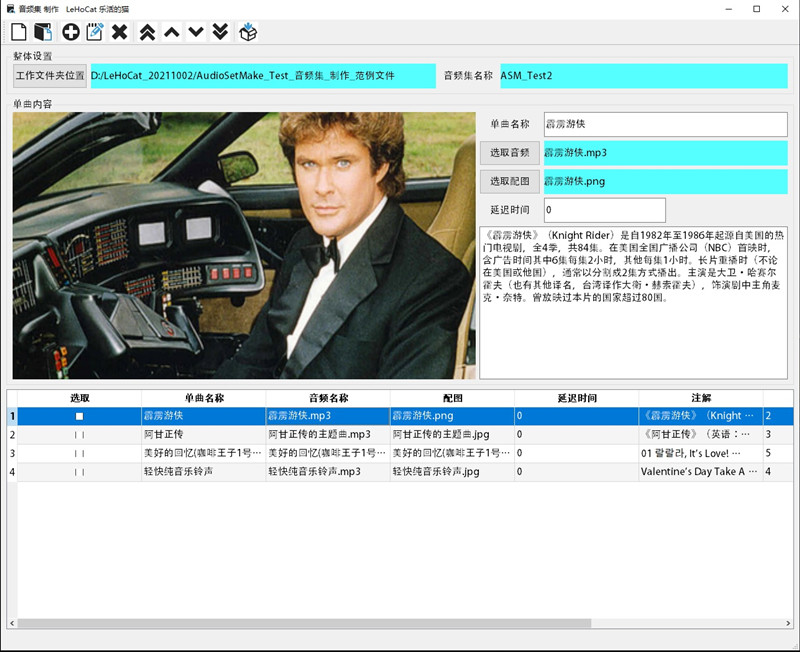Click the app icon in title bar
Screen dimensions: 800x652
10,9
